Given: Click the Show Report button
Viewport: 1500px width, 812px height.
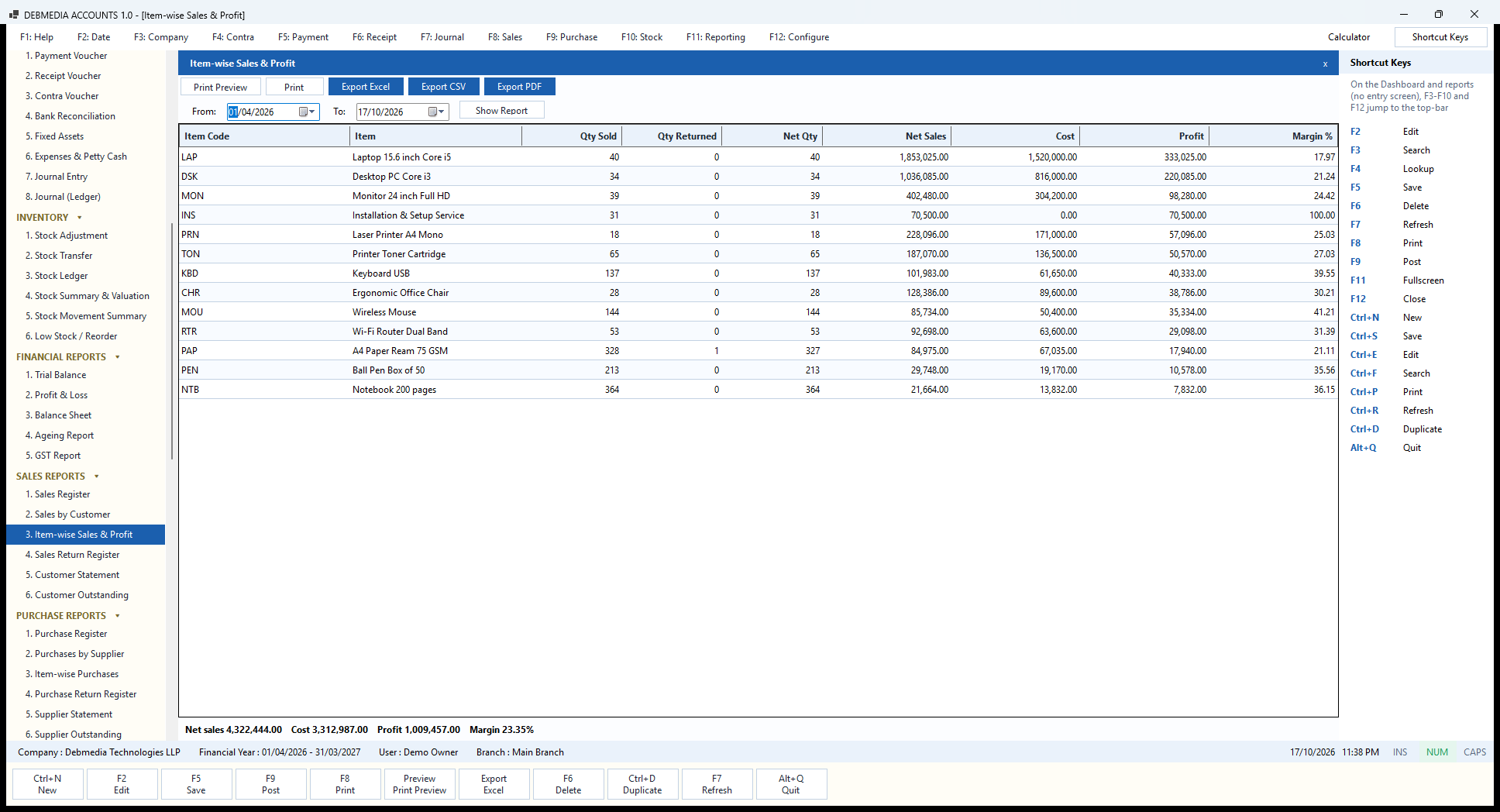Looking at the screenshot, I should pyautogui.click(x=501, y=111).
